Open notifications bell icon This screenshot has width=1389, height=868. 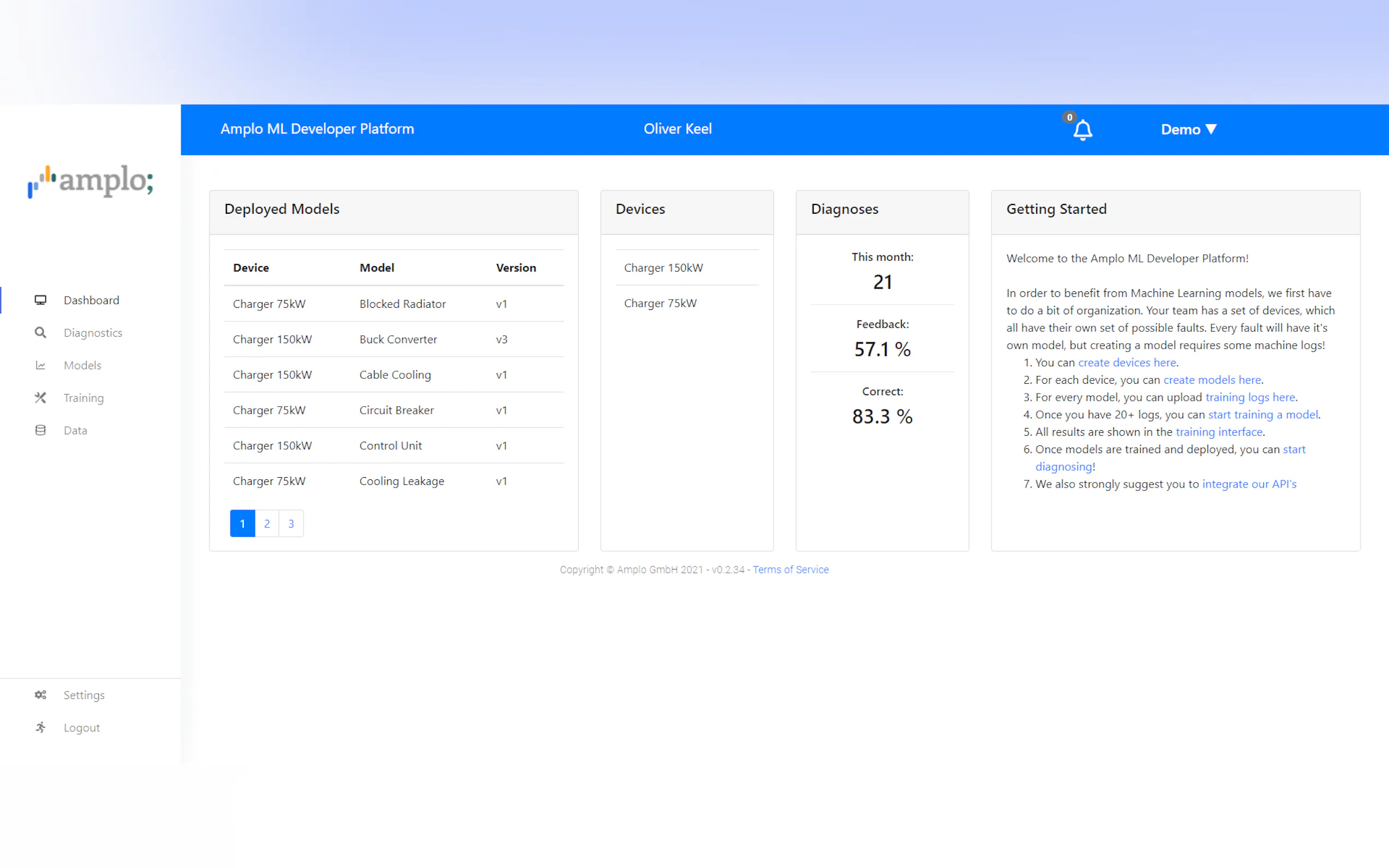[1082, 130]
